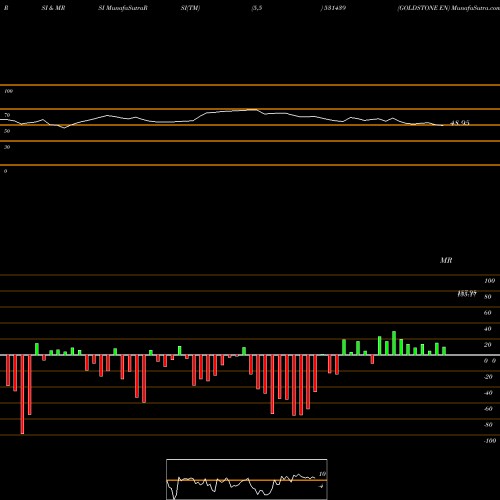Click the SI(TM) header text
500x500 pixels.
(190, 8)
